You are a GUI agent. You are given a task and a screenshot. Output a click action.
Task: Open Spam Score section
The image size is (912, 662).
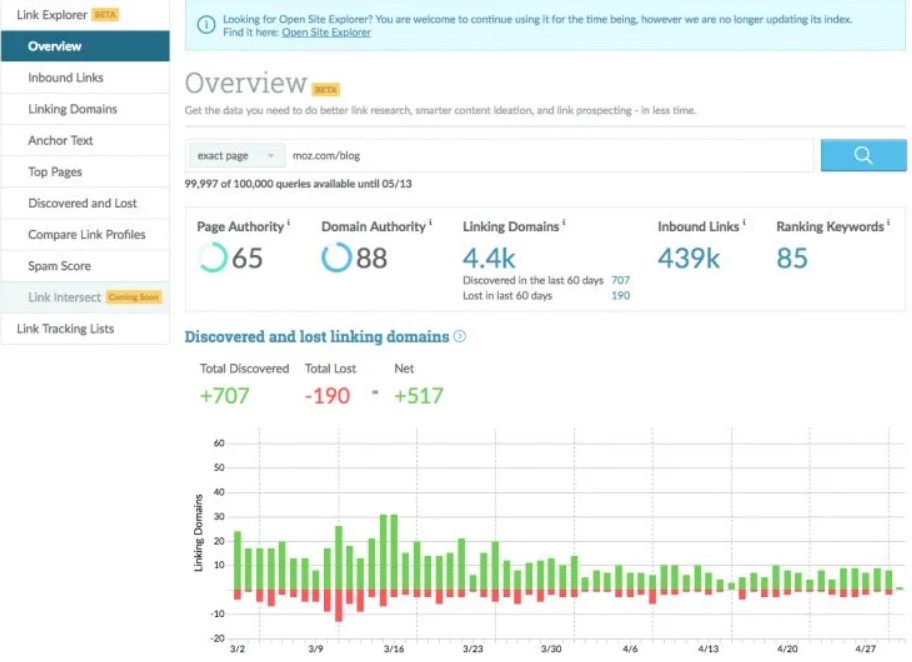pyautogui.click(x=86, y=266)
